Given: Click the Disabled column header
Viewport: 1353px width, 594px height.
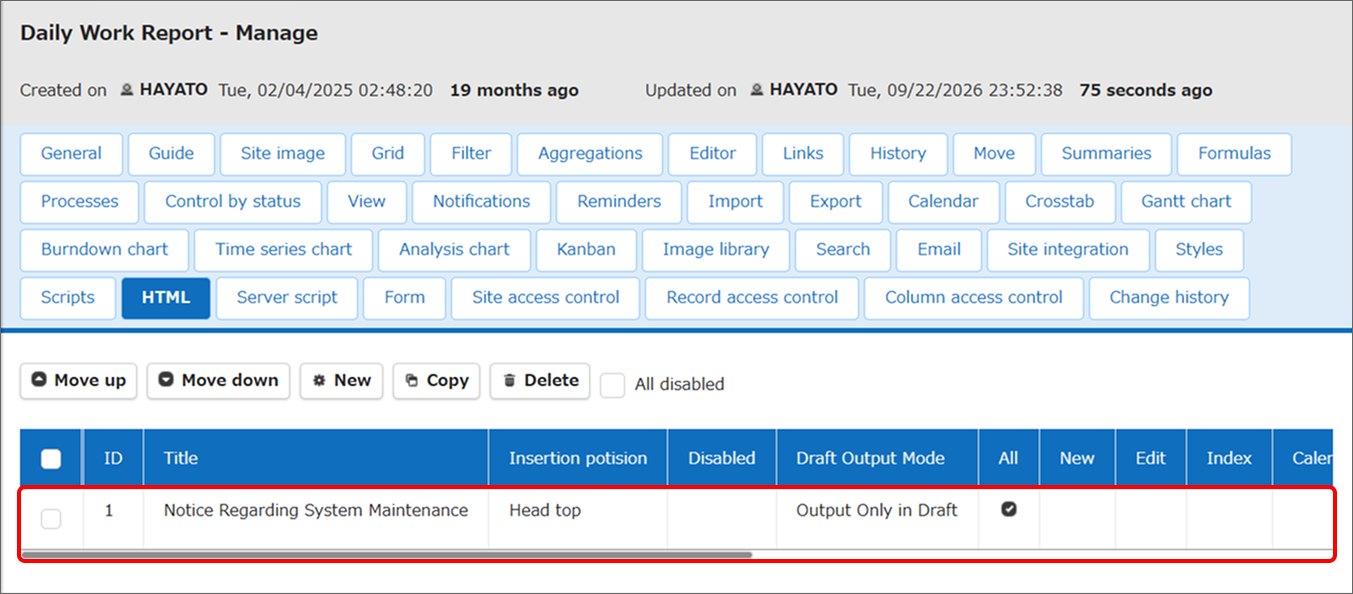Looking at the screenshot, I should tap(722, 459).
